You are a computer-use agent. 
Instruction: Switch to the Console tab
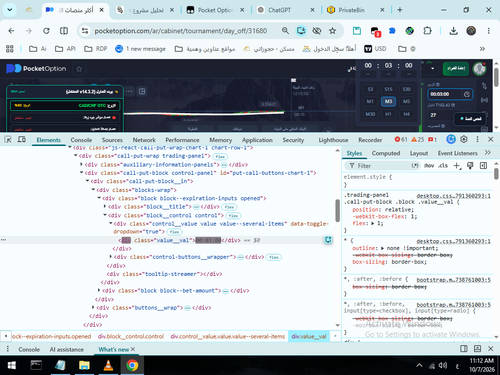(81, 140)
